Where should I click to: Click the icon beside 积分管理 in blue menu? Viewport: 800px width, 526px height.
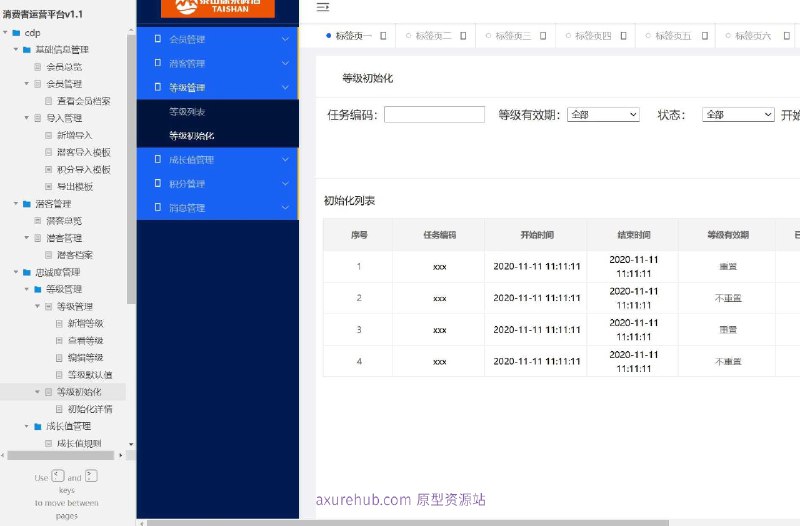click(158, 183)
